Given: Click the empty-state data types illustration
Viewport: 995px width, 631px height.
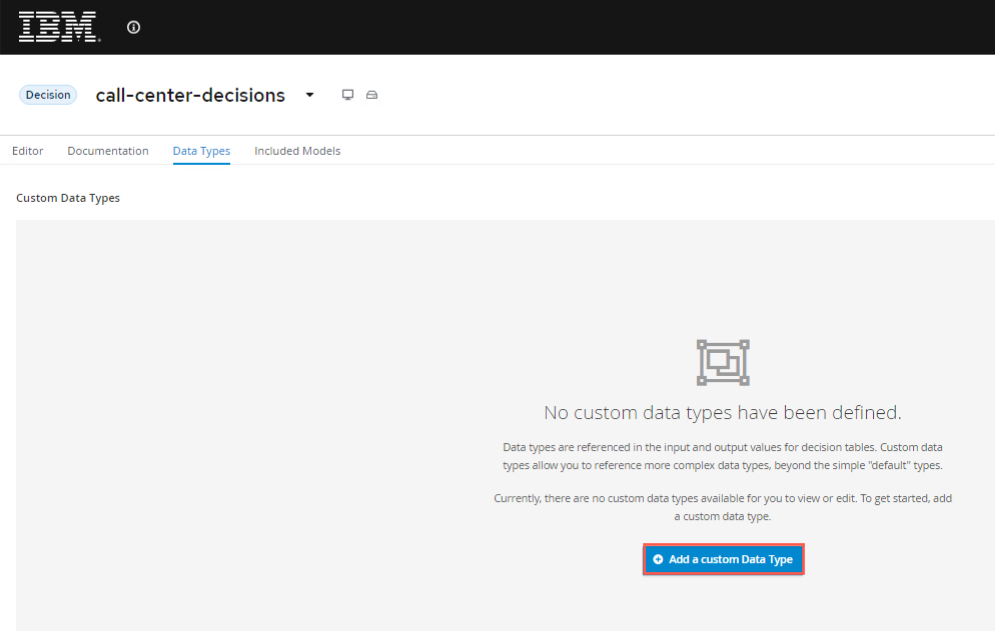Looking at the screenshot, I should [x=723, y=362].
